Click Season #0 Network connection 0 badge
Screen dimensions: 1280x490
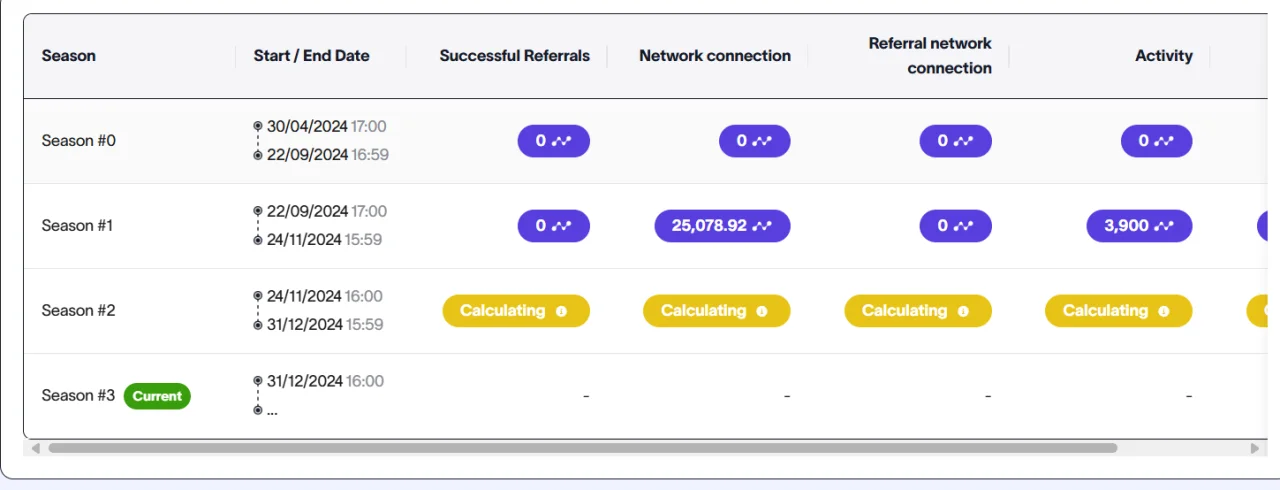(755, 141)
